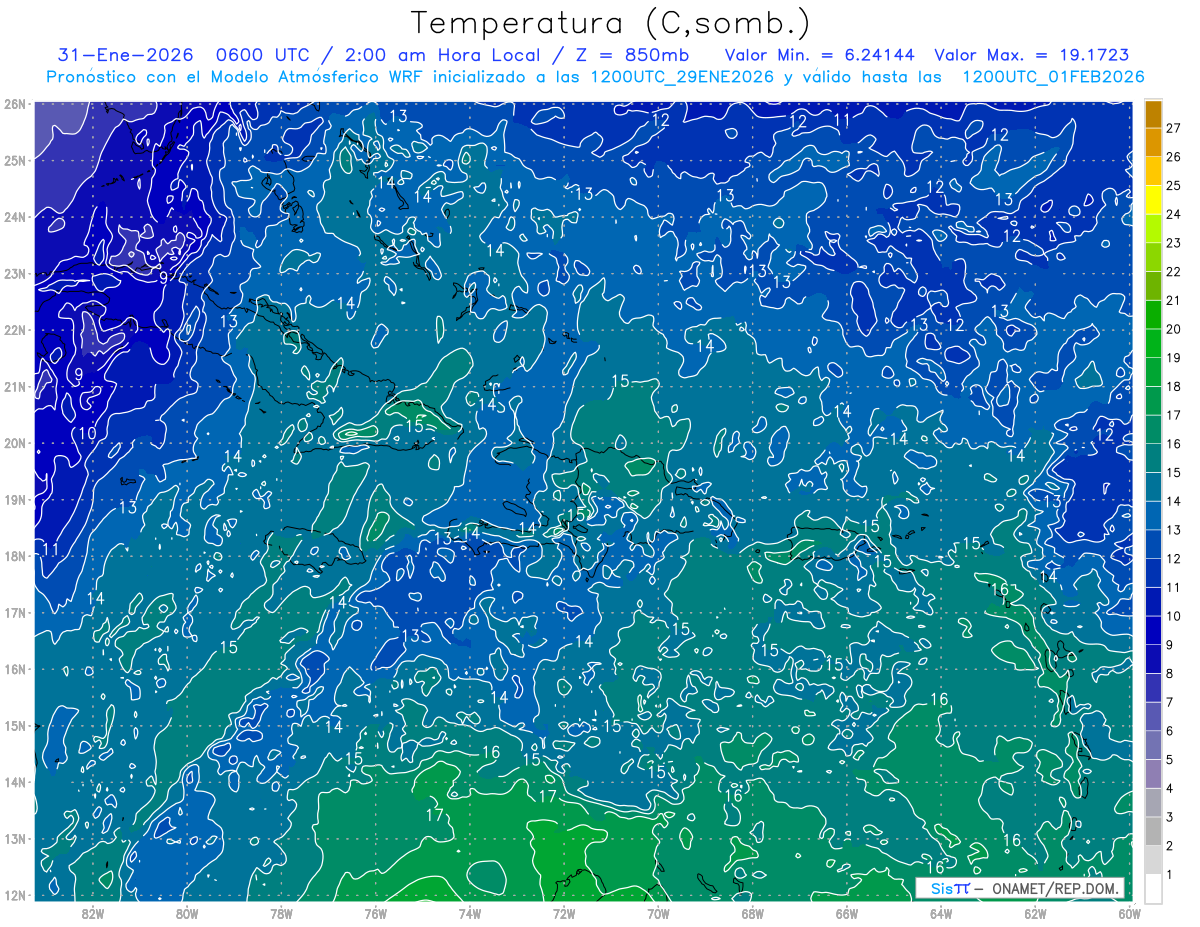
Task: Click the '12N' latitude axis label
Action: (14, 895)
